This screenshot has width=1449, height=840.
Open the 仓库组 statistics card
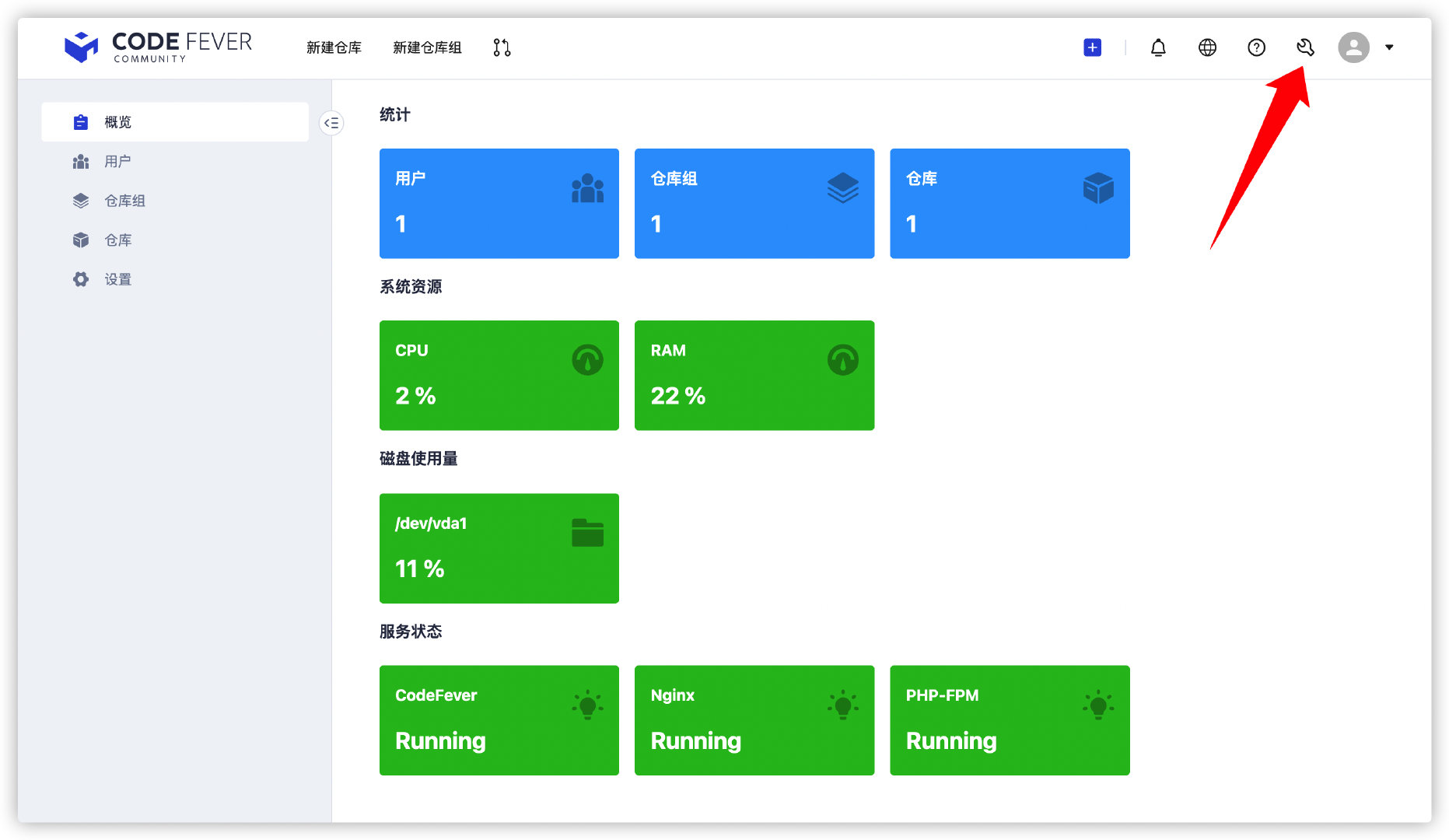click(754, 204)
